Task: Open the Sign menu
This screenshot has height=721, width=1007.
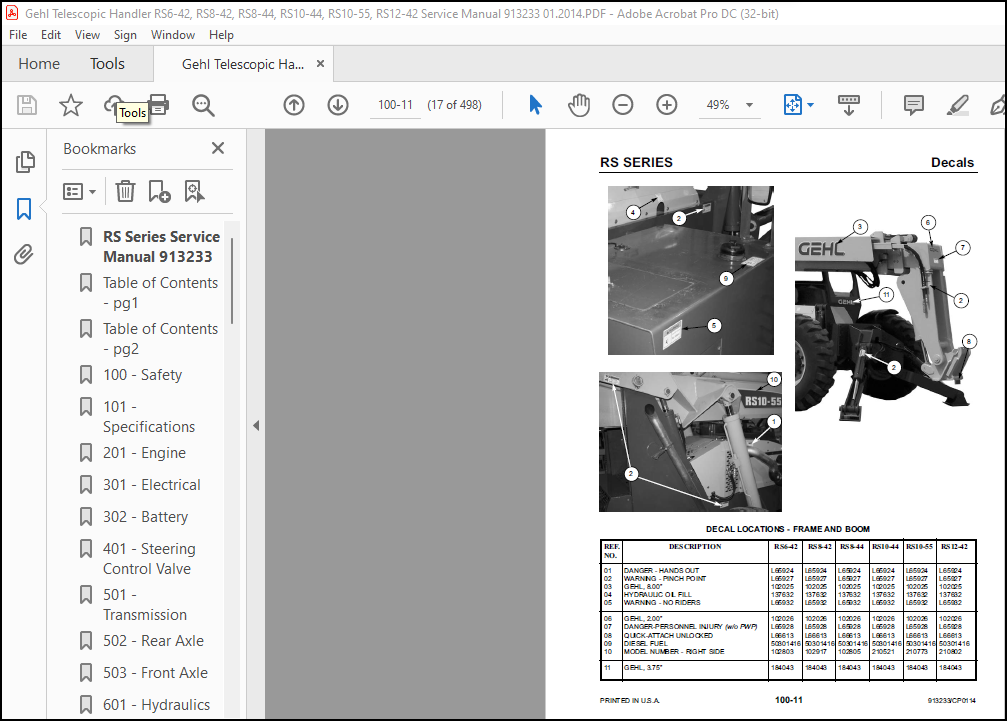Action: (x=125, y=35)
